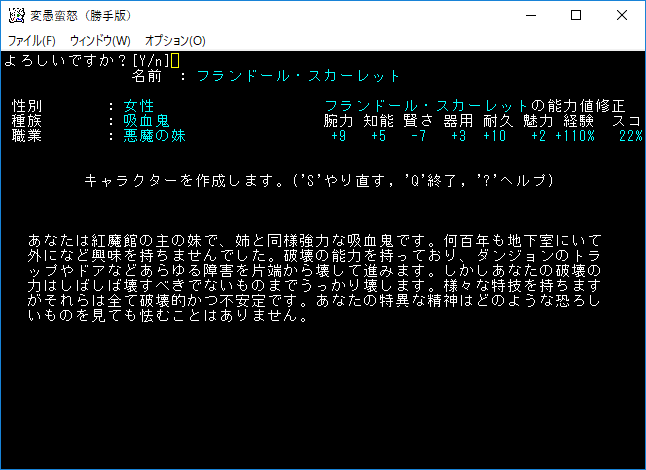This screenshot has height=470, width=646.
Task: Click the 腕力 stat header
Action: 339,121
